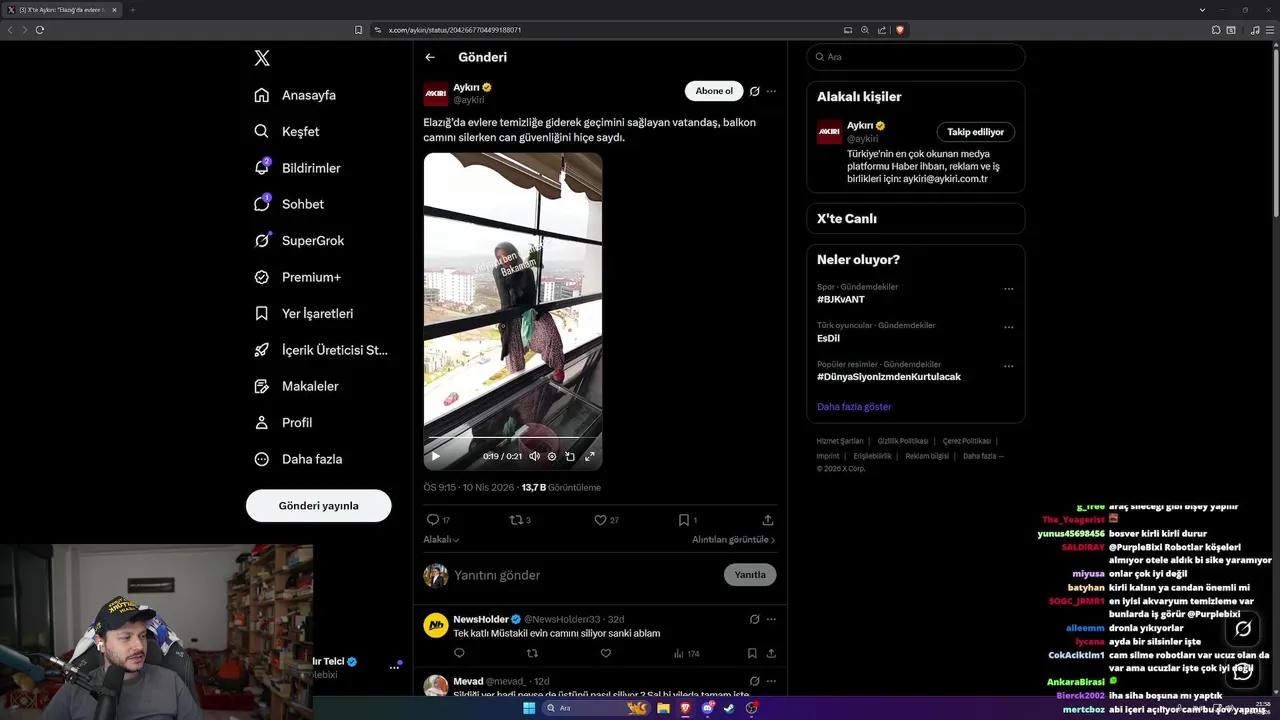The width and height of the screenshot is (1280, 720).
Task: Go back with arrow beside Gönderi
Action: point(430,57)
